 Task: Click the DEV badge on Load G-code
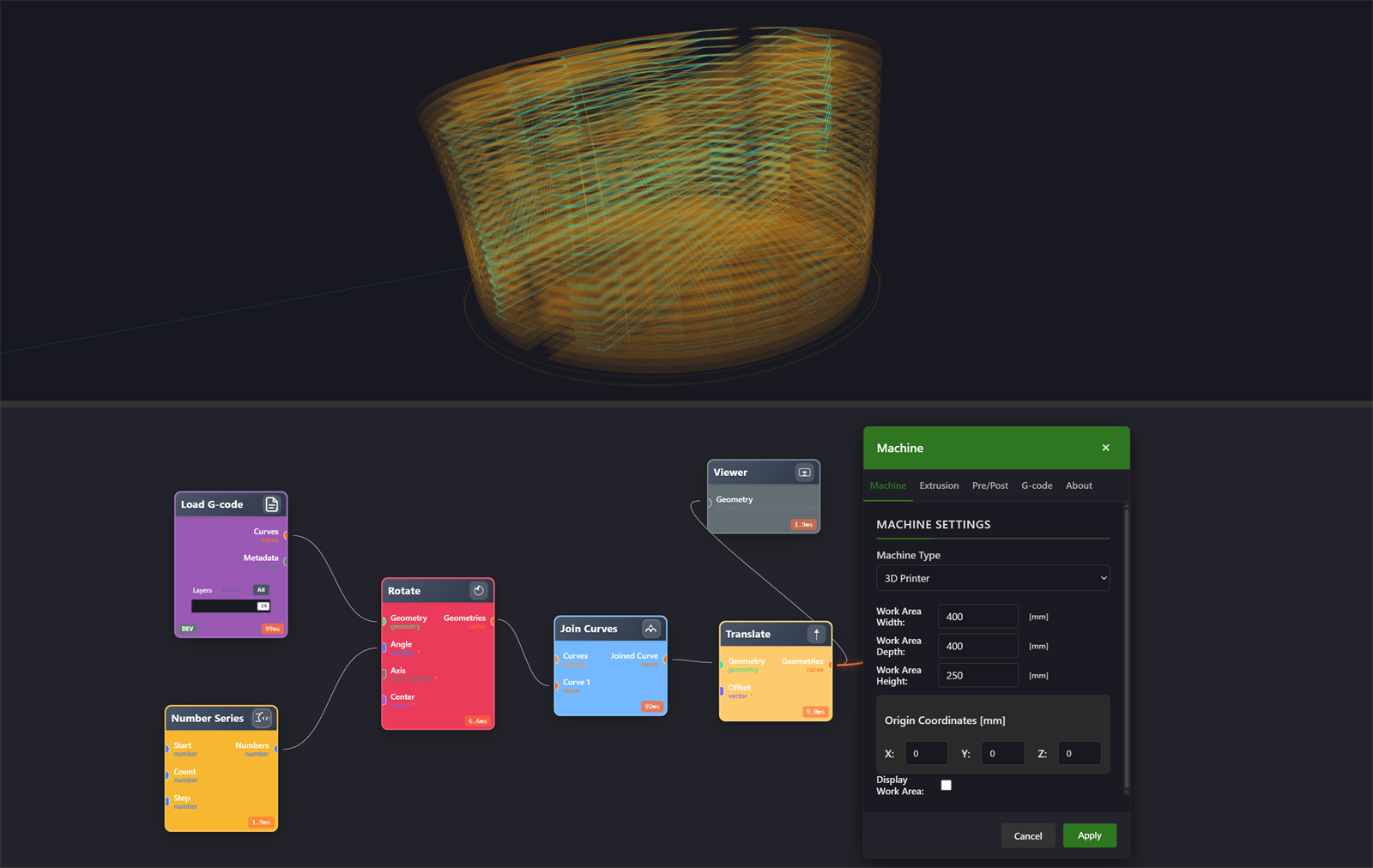pyautogui.click(x=187, y=629)
